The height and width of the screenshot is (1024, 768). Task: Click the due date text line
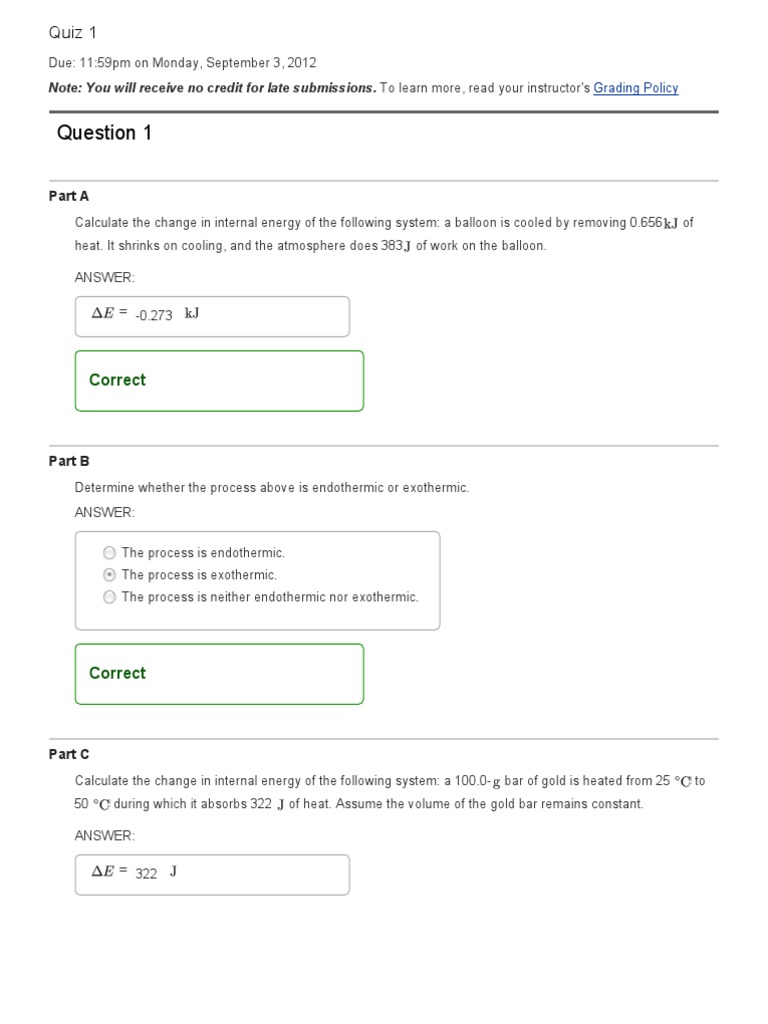coord(182,62)
